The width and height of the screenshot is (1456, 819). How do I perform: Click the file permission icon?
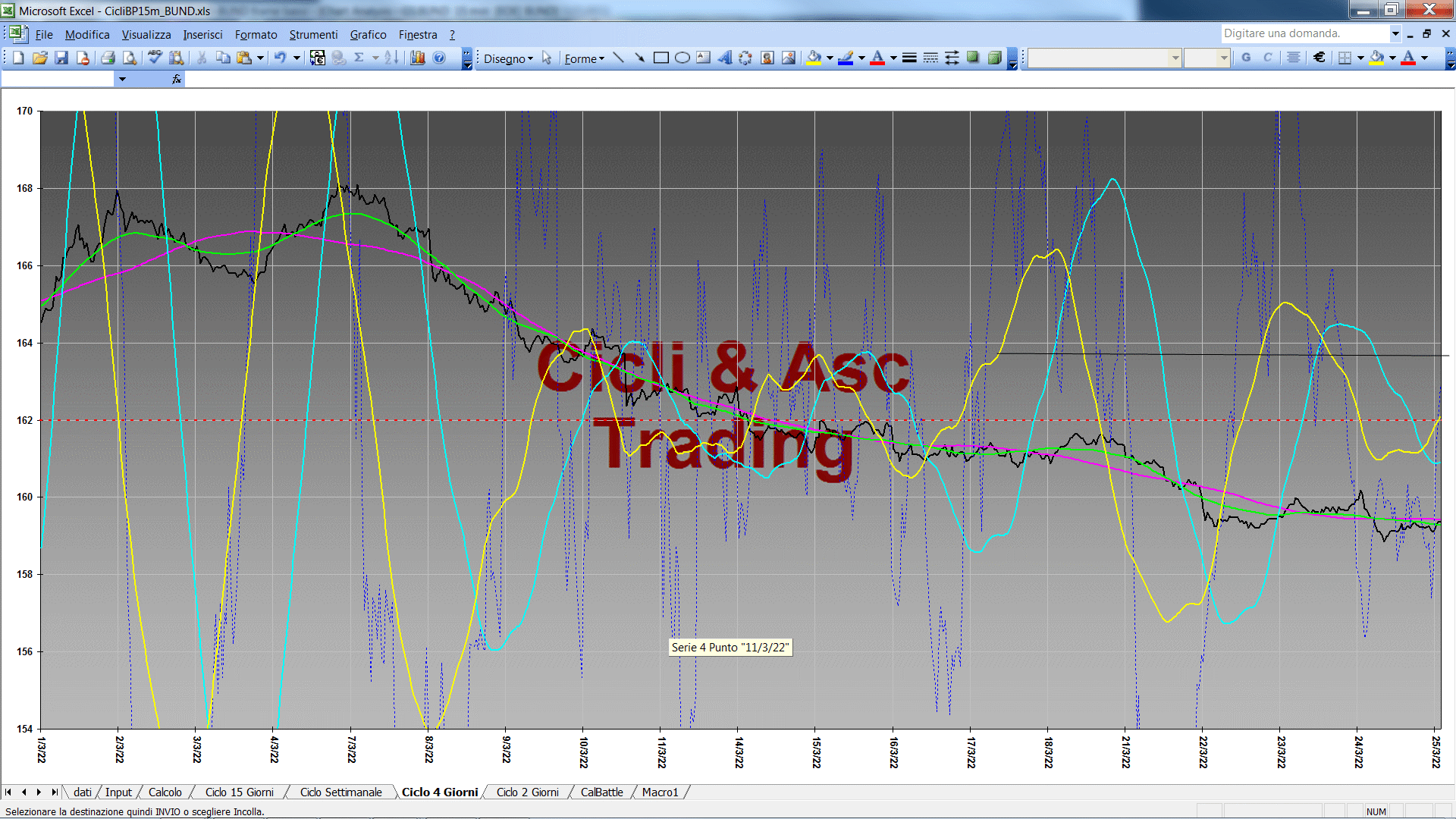83,58
